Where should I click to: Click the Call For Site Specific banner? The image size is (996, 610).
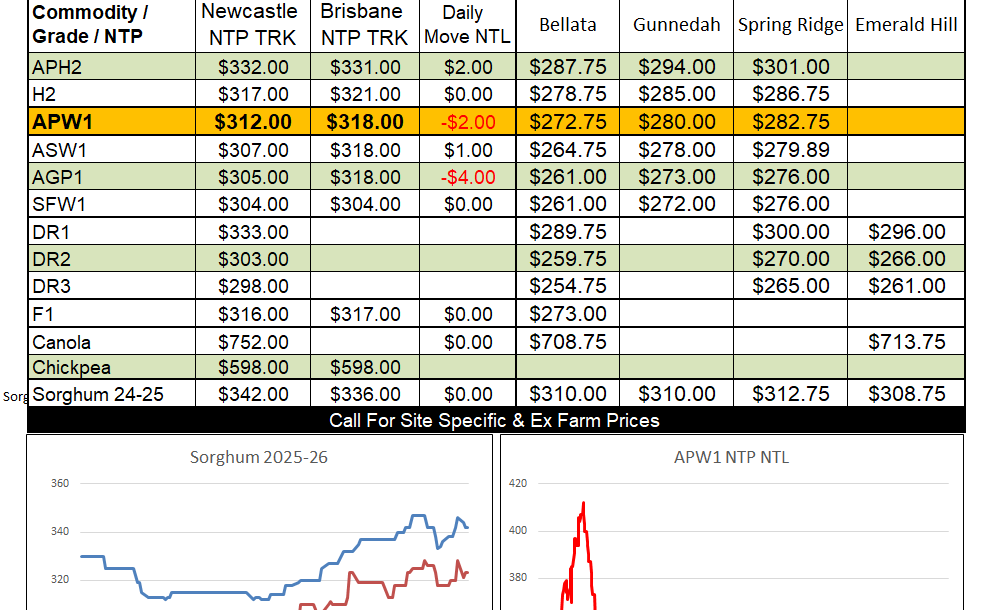494,420
